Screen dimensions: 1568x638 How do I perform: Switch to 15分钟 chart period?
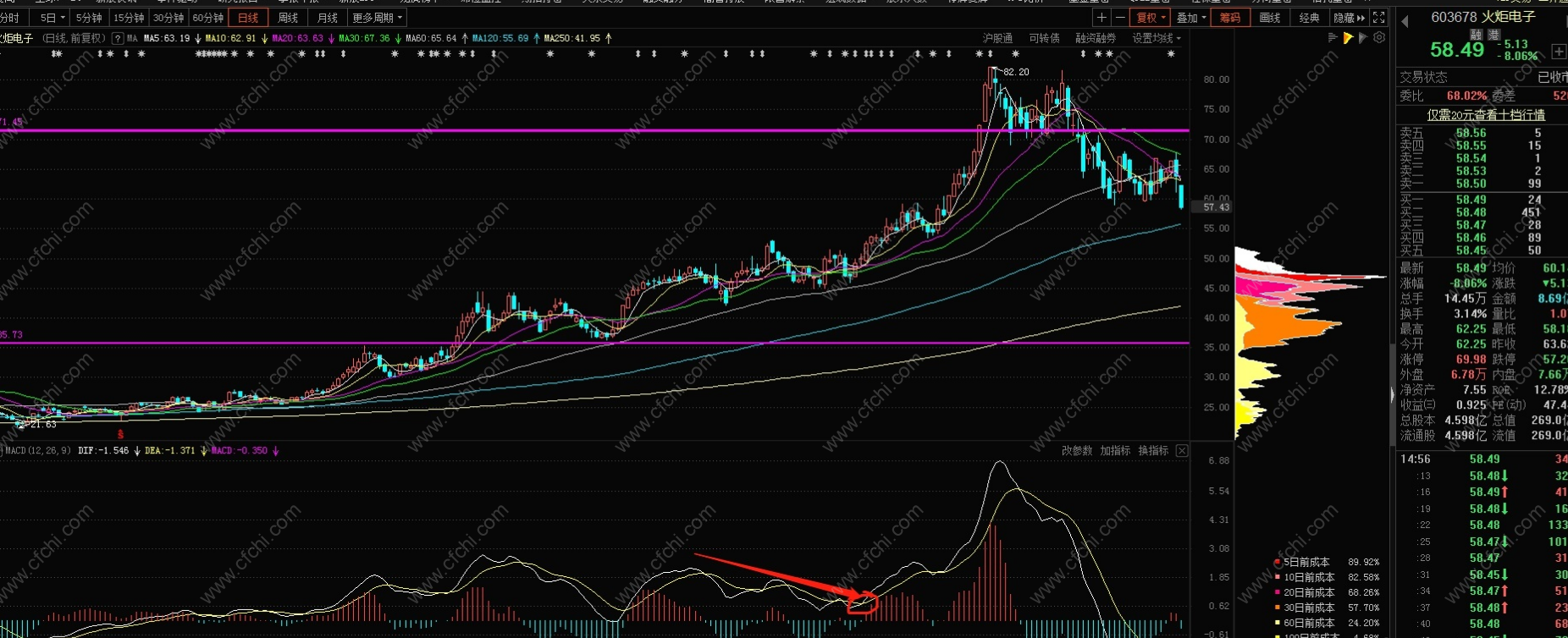129,18
